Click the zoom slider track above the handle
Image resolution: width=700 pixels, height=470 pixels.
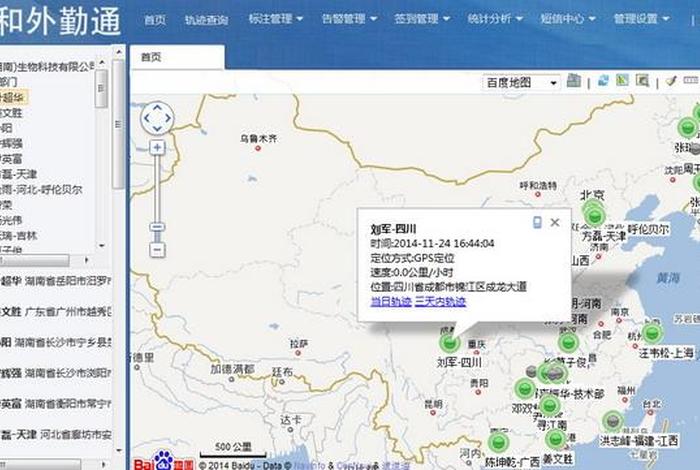tap(157, 187)
